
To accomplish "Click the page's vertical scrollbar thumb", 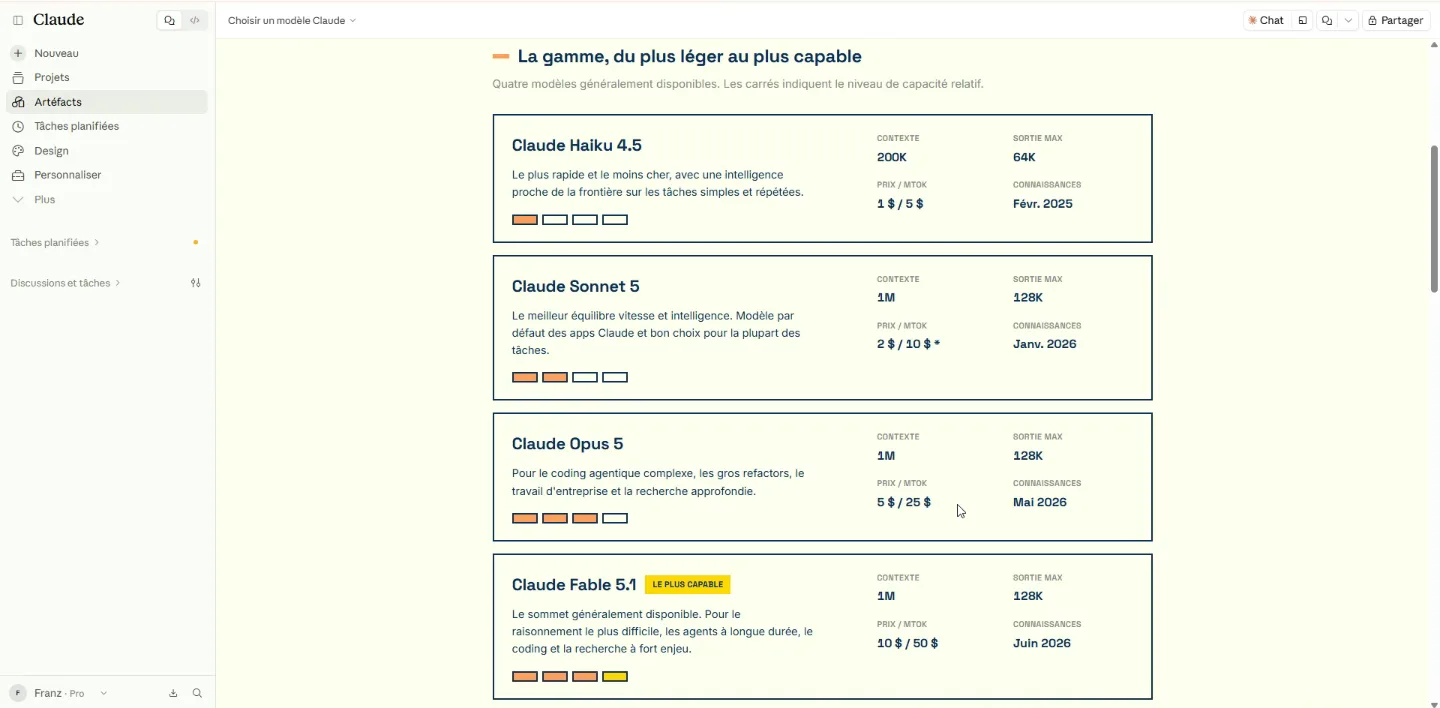I will tap(1434, 218).
